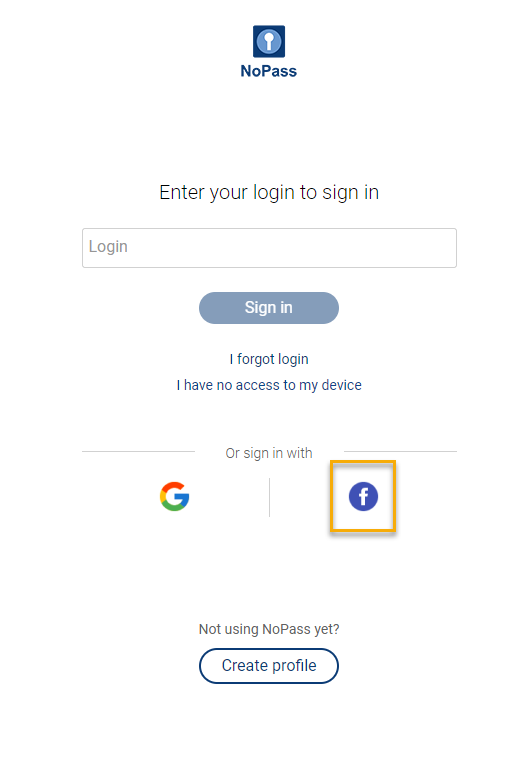Follow the I forgot login link

[x=269, y=359]
